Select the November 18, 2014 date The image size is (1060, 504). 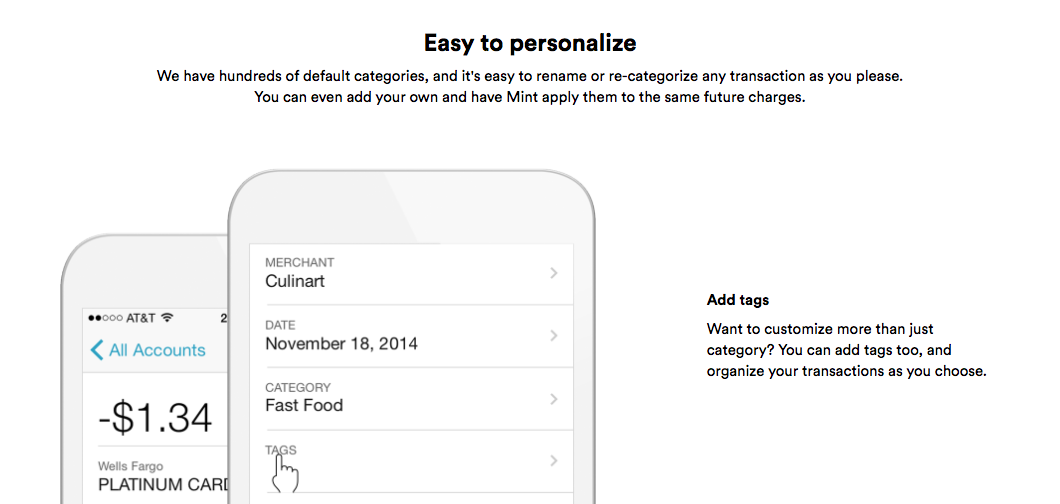tap(341, 343)
